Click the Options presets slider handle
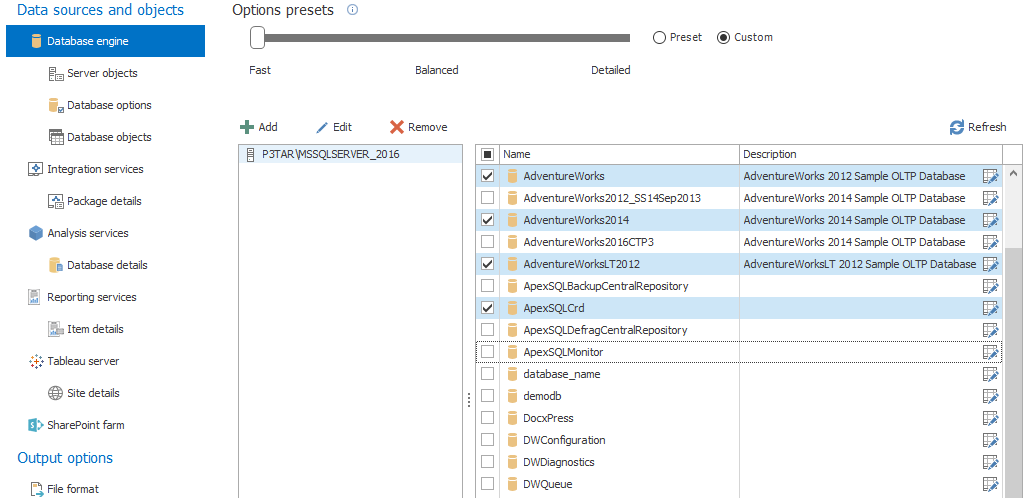This screenshot has height=498, width=1028. point(257,38)
